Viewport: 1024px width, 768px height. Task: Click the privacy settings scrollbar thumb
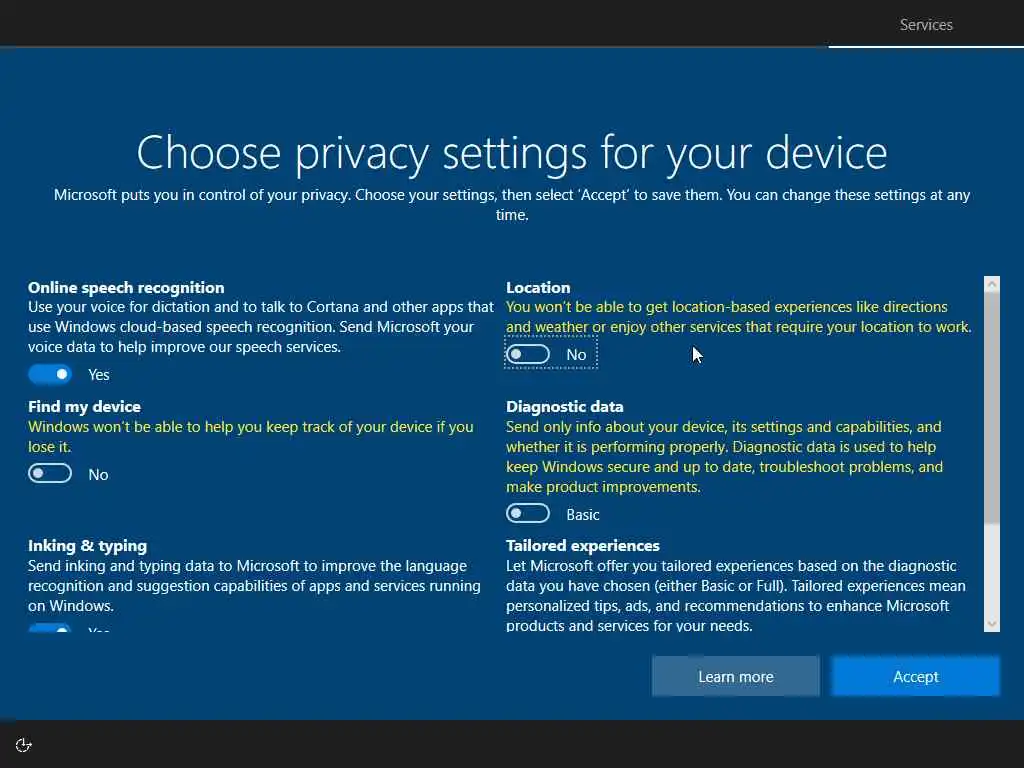coord(992,408)
